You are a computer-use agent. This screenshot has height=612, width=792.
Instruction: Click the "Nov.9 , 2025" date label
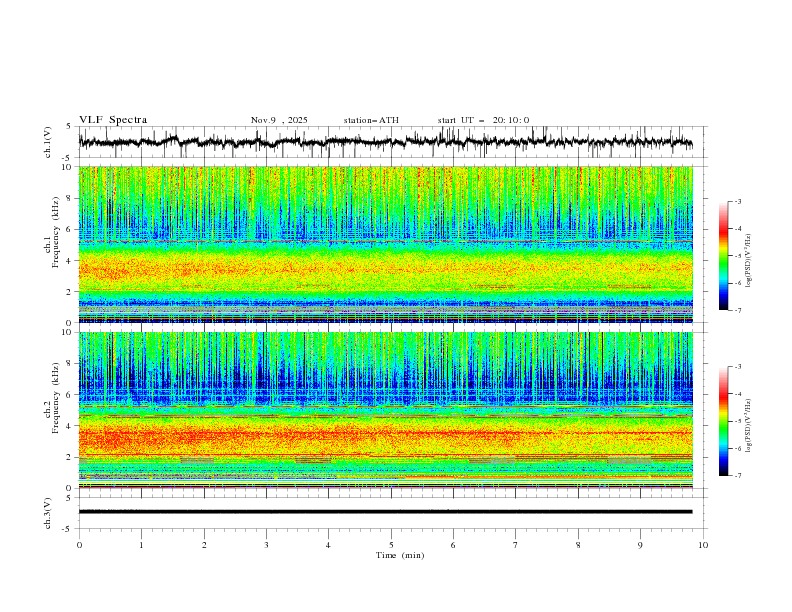[279, 120]
